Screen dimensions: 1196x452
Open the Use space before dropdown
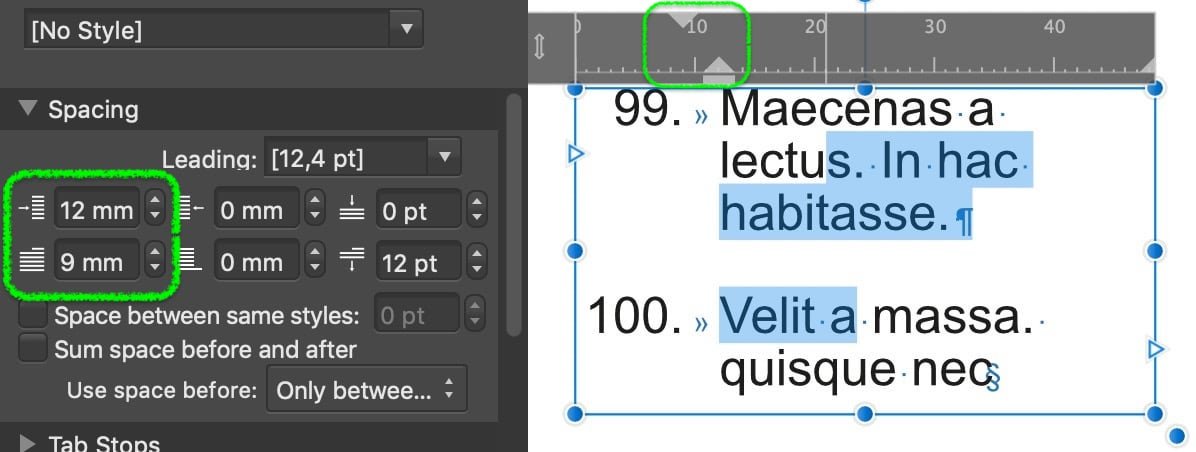366,390
